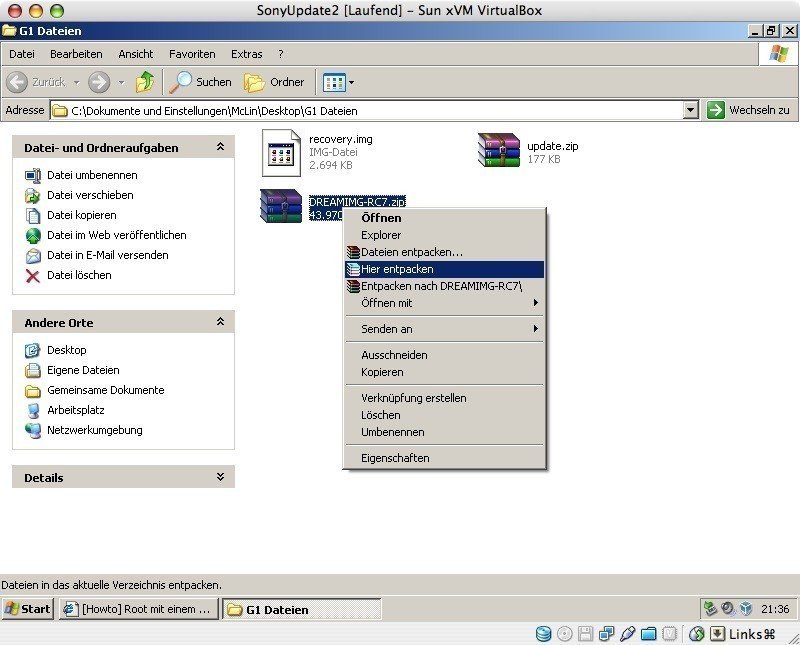Open the Suchen search tool
Screen dimensions: 800x645
click(x=201, y=82)
